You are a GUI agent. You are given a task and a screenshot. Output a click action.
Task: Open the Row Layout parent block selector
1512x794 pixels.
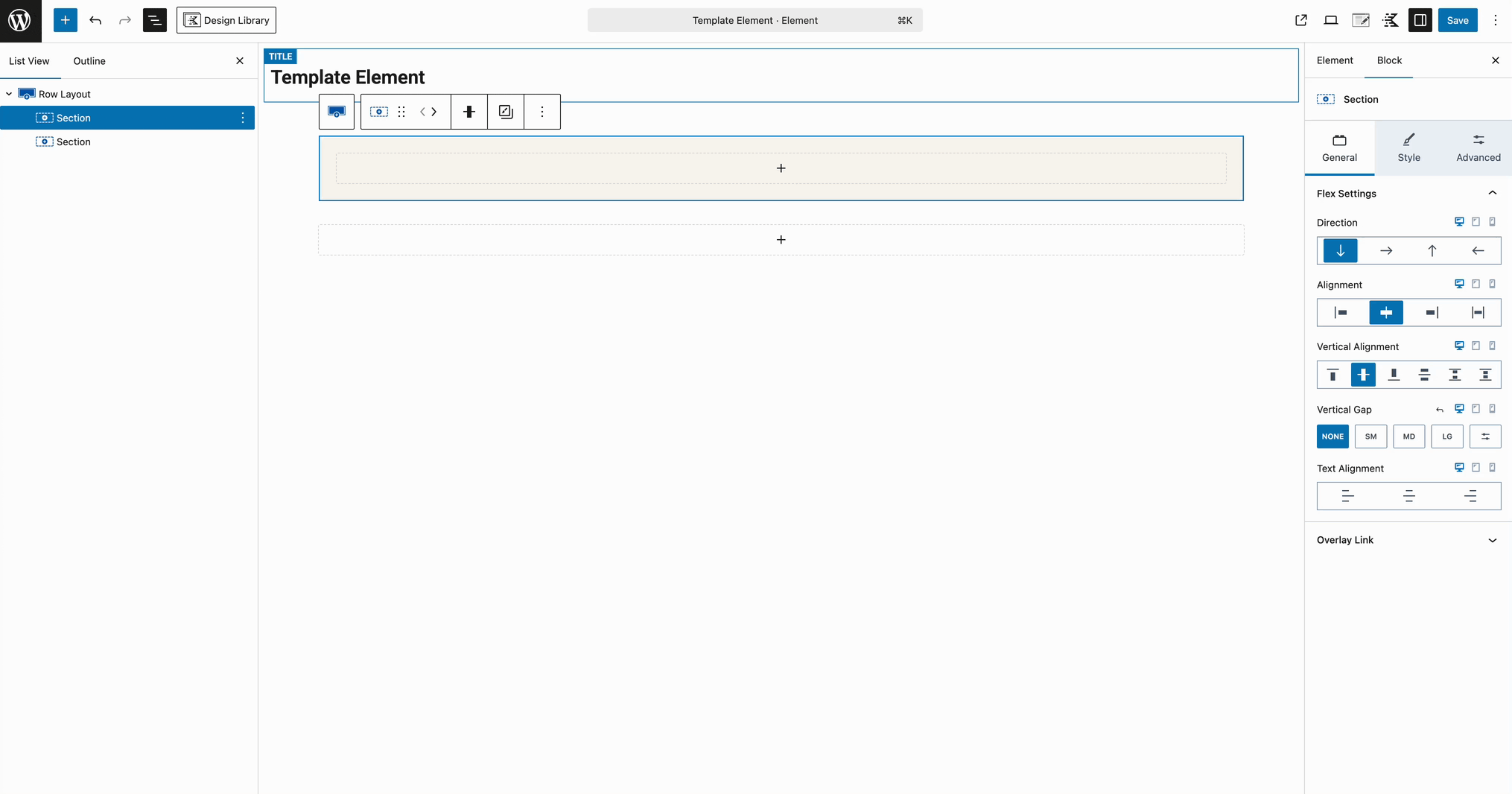337,112
